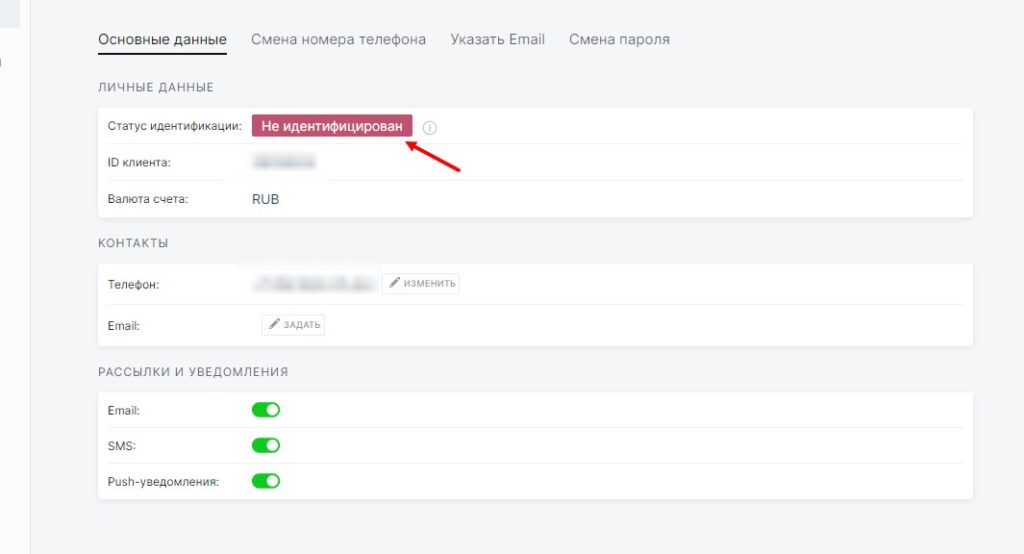Click the Статус идентификации label
This screenshot has height=554, width=1024.
174,125
